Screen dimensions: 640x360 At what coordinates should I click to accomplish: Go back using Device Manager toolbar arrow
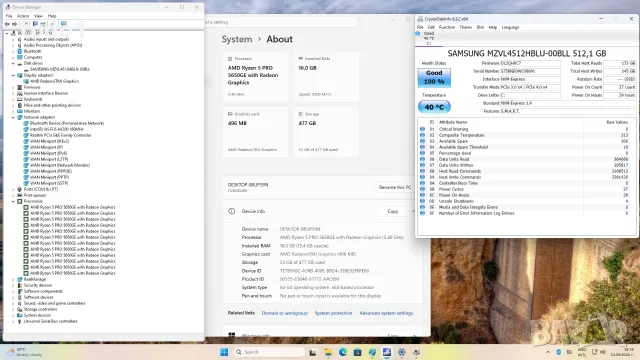[x=7, y=24]
